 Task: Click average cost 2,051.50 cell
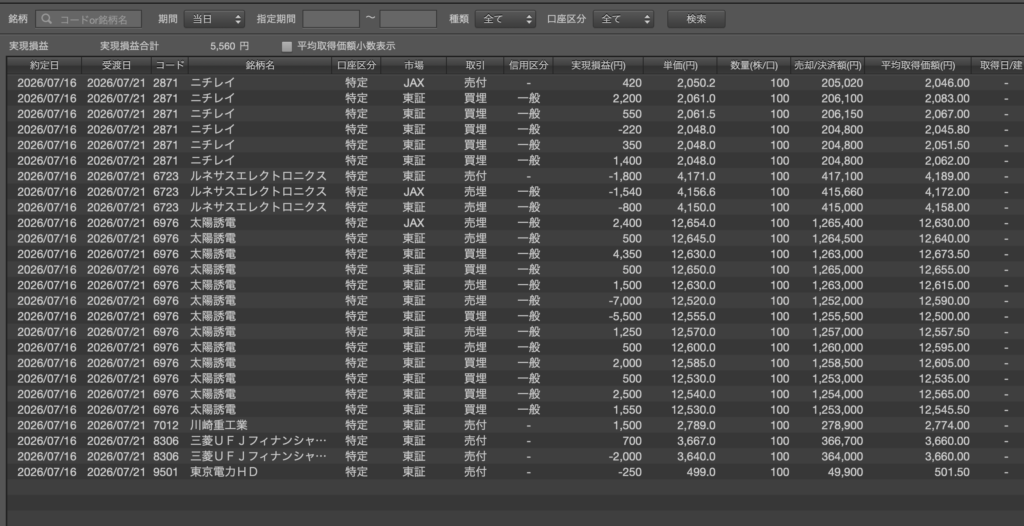click(947, 145)
